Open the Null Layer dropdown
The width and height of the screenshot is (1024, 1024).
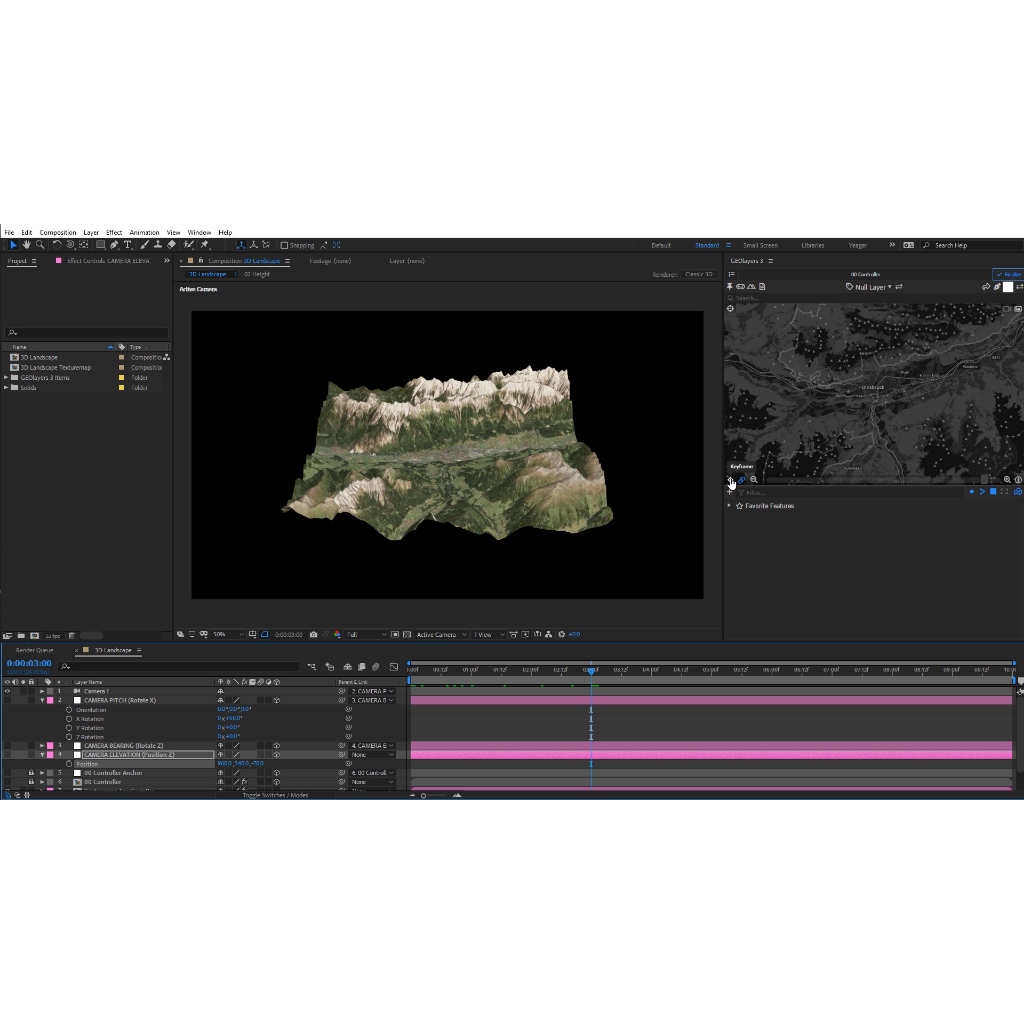(870, 287)
